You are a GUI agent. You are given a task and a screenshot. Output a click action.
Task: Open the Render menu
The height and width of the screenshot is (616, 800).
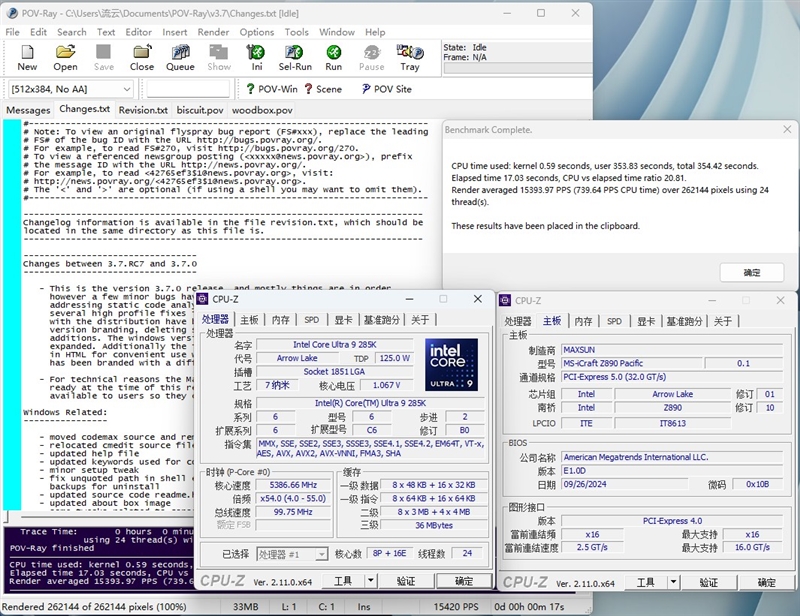[x=213, y=32]
